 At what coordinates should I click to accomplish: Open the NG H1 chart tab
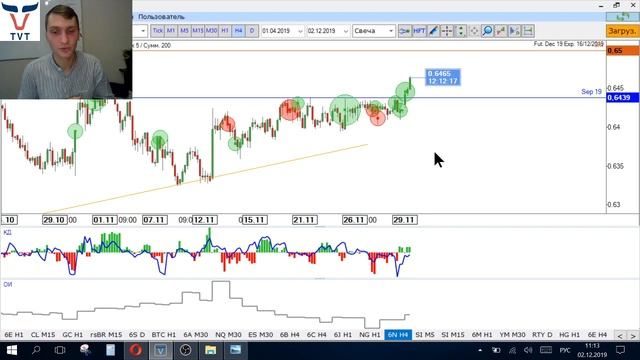click(369, 335)
